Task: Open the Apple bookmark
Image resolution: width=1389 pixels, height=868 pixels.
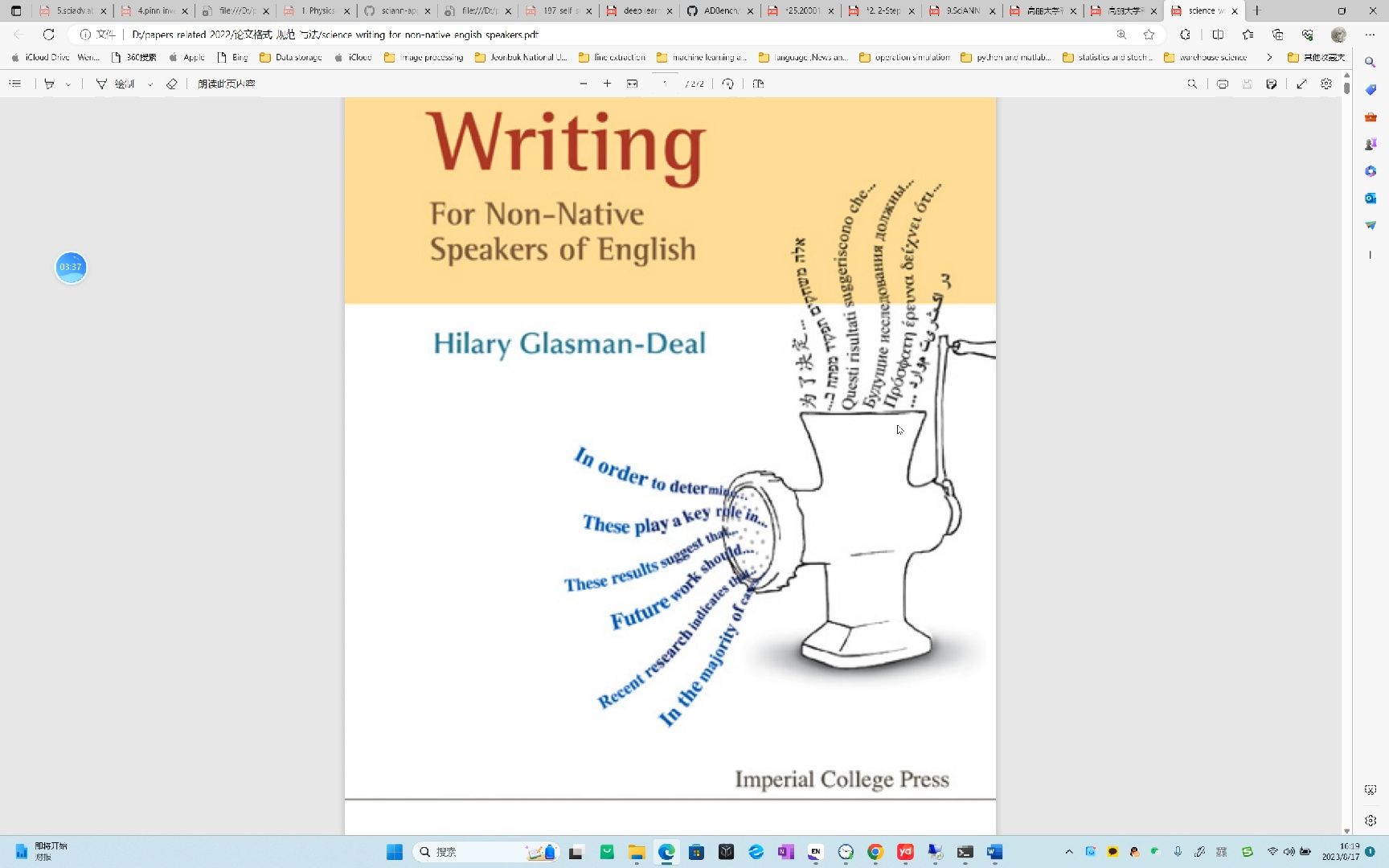Action: point(186,57)
